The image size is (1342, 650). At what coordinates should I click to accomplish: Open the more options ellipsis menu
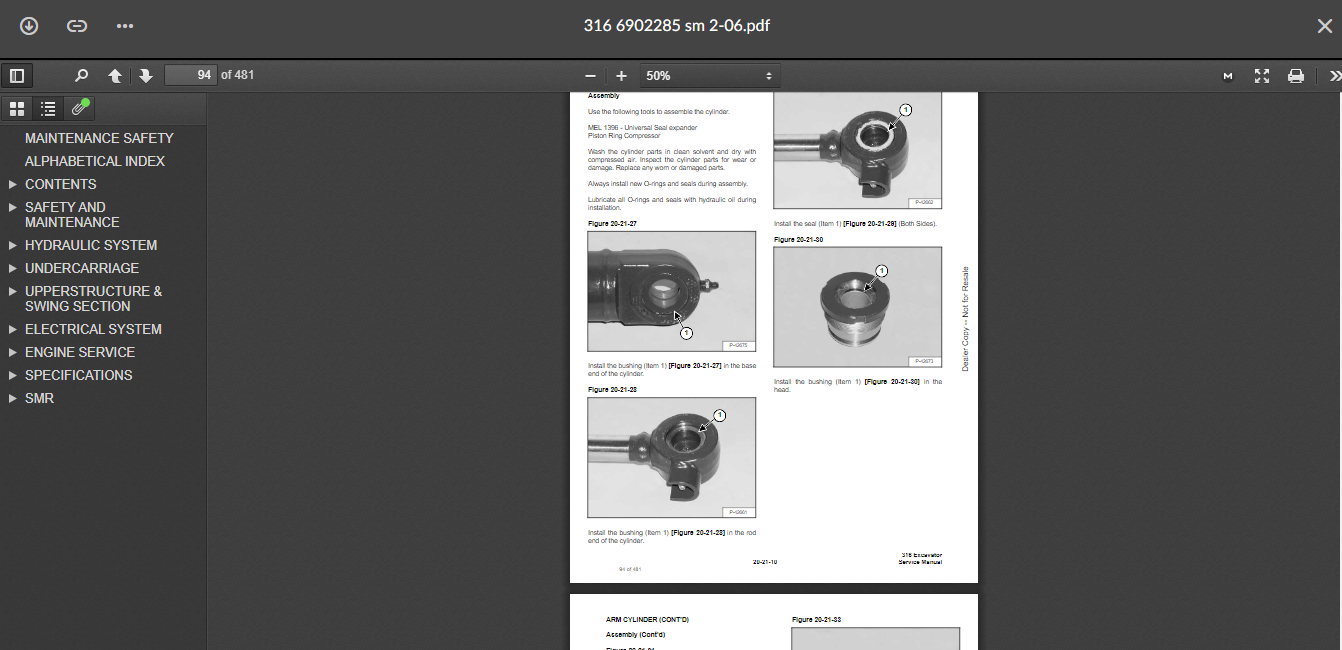pos(125,26)
